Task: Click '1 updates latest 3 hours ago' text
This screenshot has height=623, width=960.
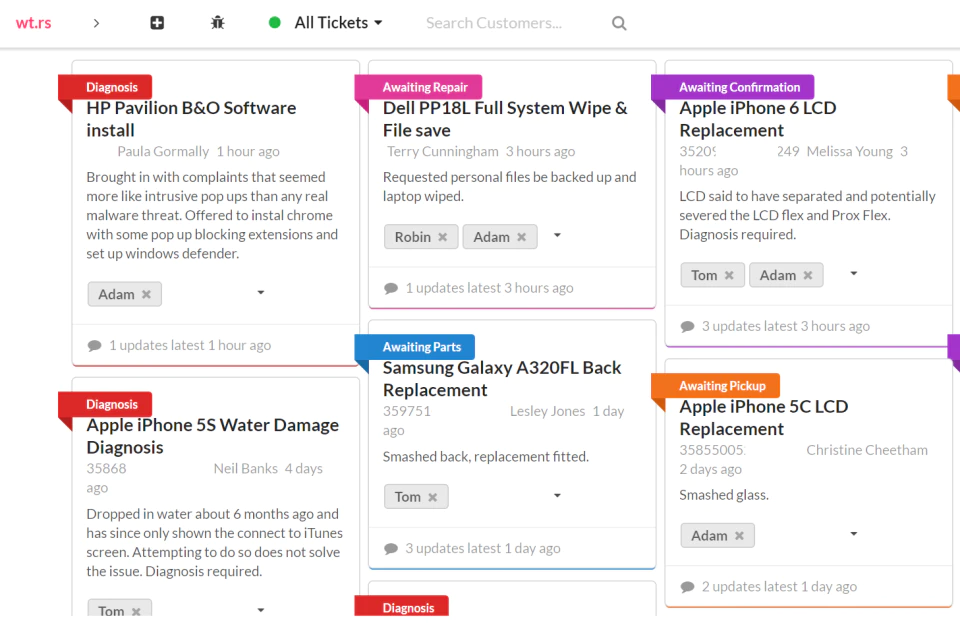Action: pyautogui.click(x=489, y=288)
